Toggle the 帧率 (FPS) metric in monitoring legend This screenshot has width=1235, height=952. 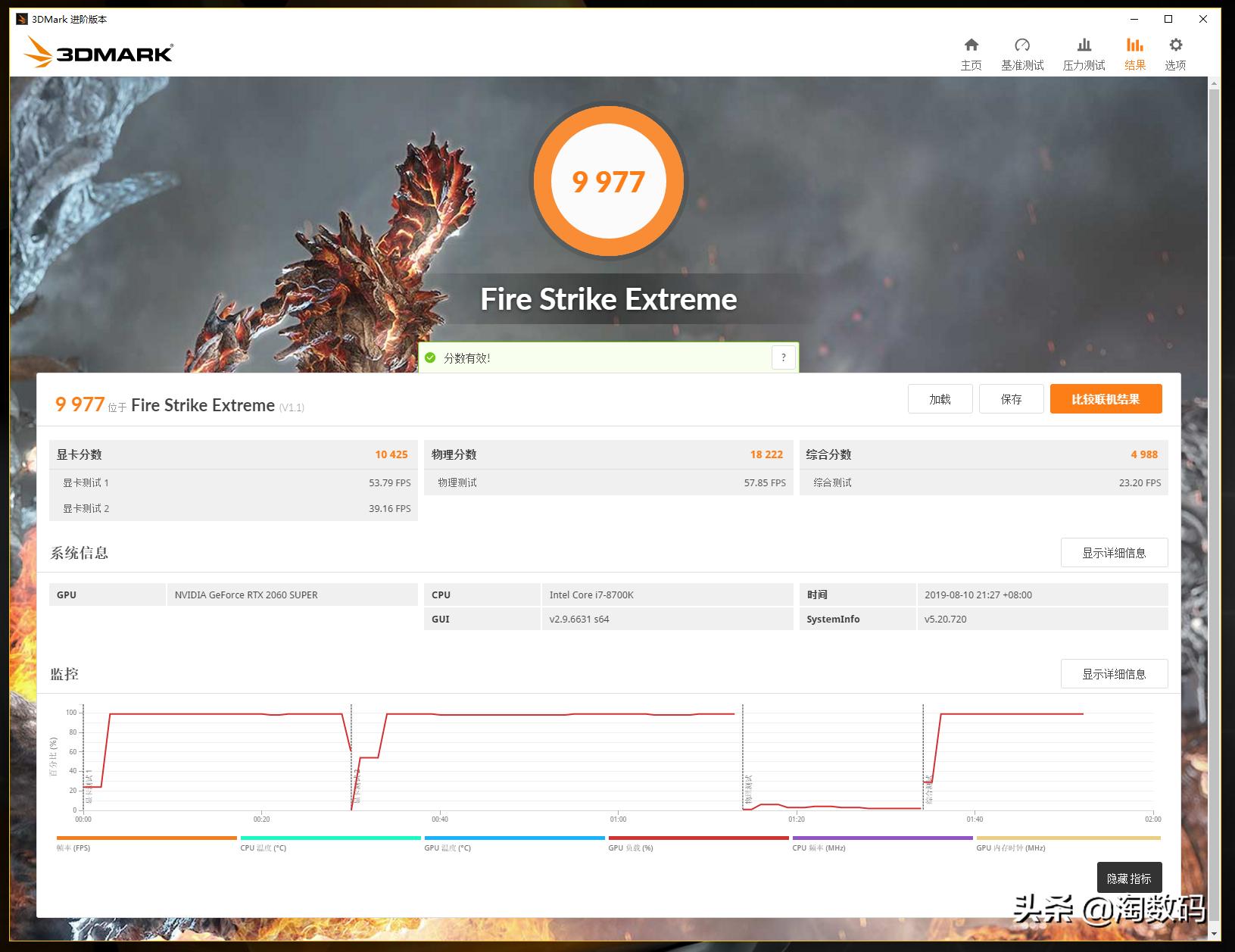pos(146,842)
